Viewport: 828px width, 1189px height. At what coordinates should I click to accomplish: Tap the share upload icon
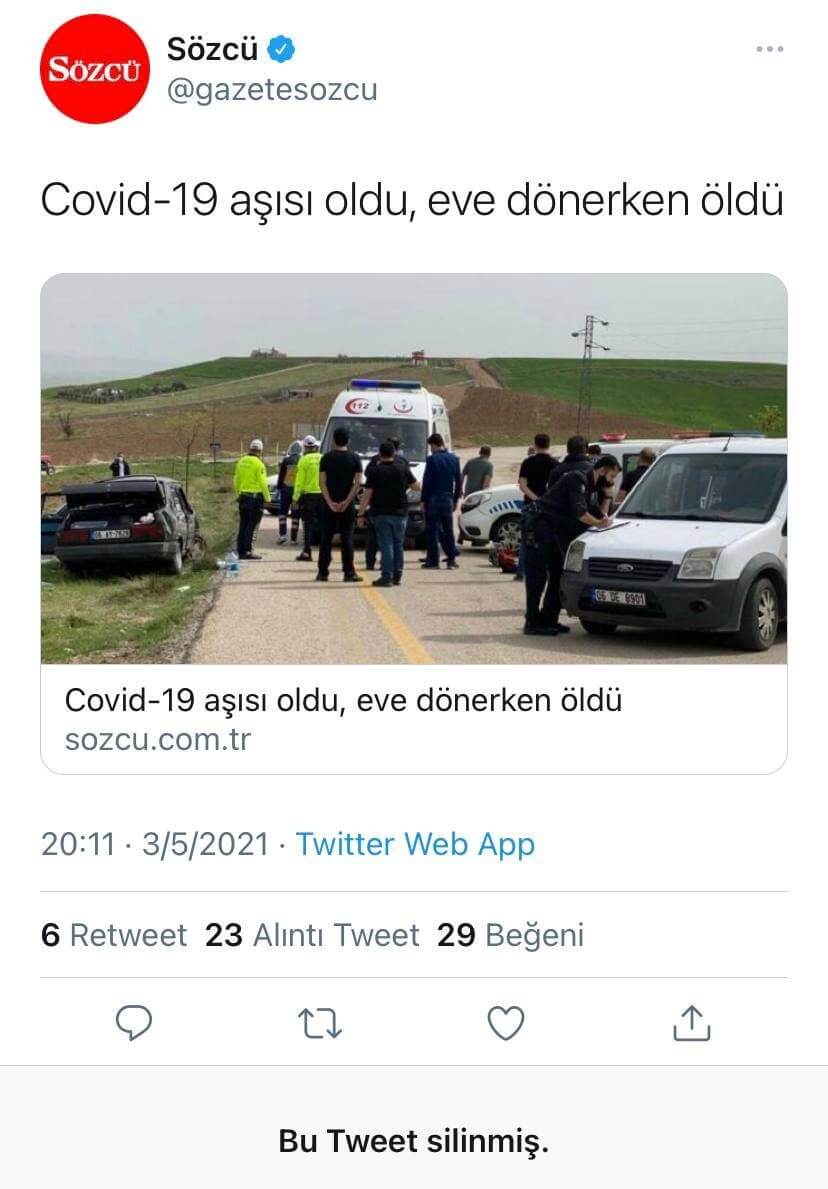[x=692, y=1022]
